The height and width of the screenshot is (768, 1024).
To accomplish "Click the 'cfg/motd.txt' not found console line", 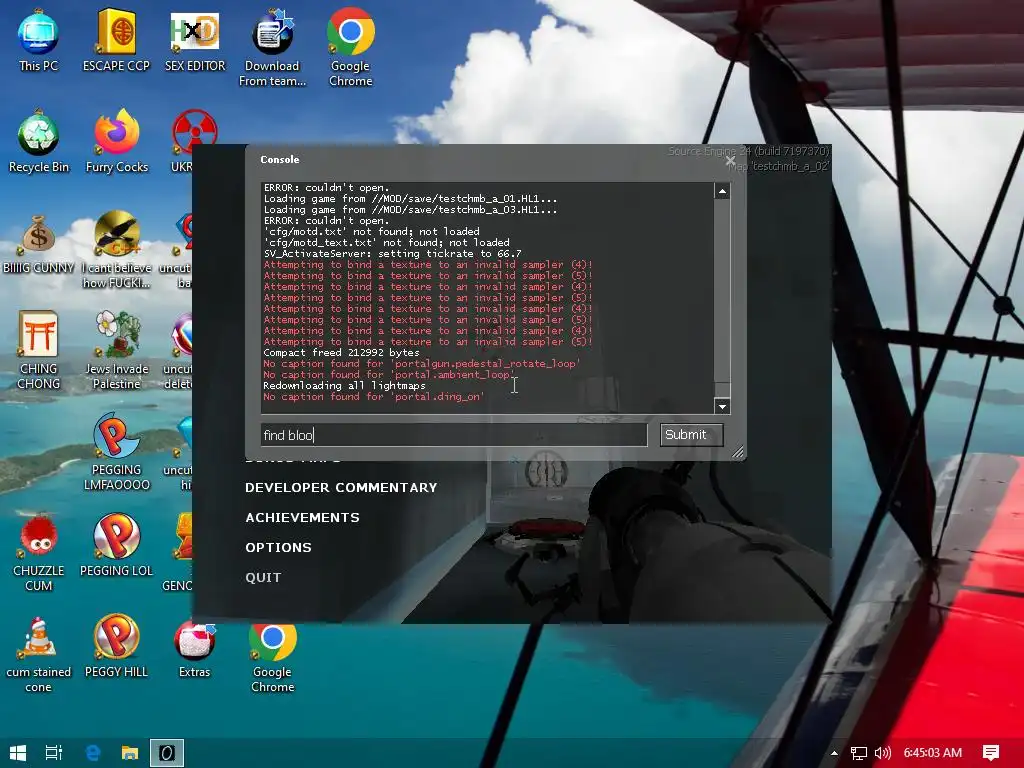I will coord(372,232).
